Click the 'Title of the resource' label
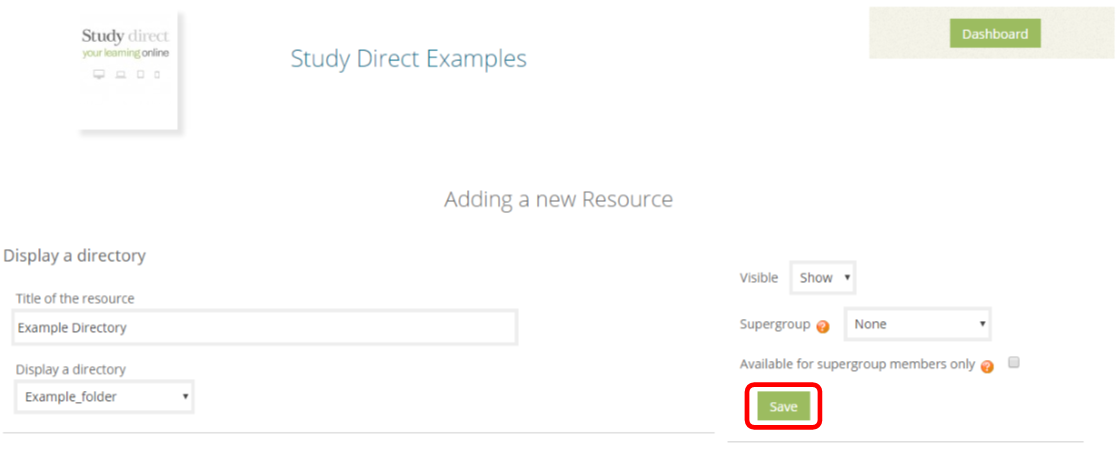The image size is (1117, 463). (75, 298)
